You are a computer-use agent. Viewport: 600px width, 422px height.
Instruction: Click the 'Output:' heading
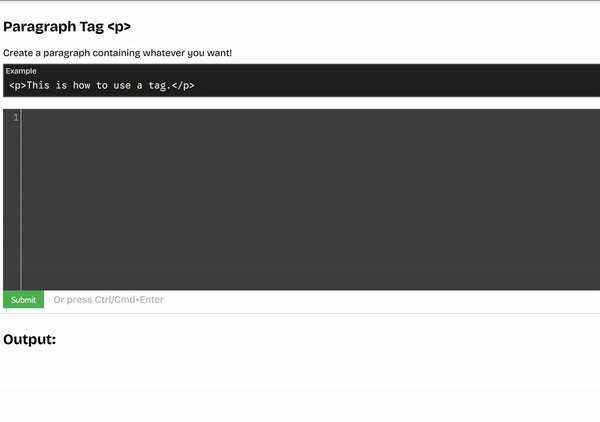(30, 340)
